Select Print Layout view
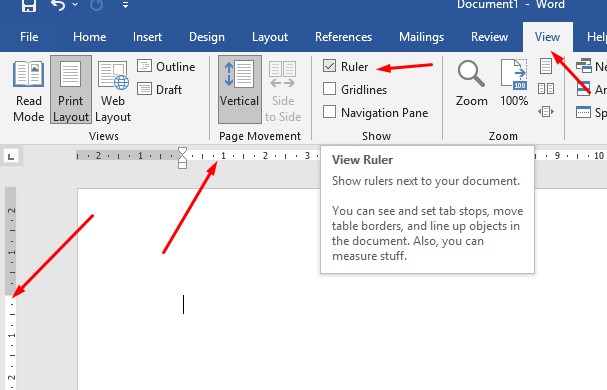This screenshot has width=607, height=390. click(x=71, y=90)
